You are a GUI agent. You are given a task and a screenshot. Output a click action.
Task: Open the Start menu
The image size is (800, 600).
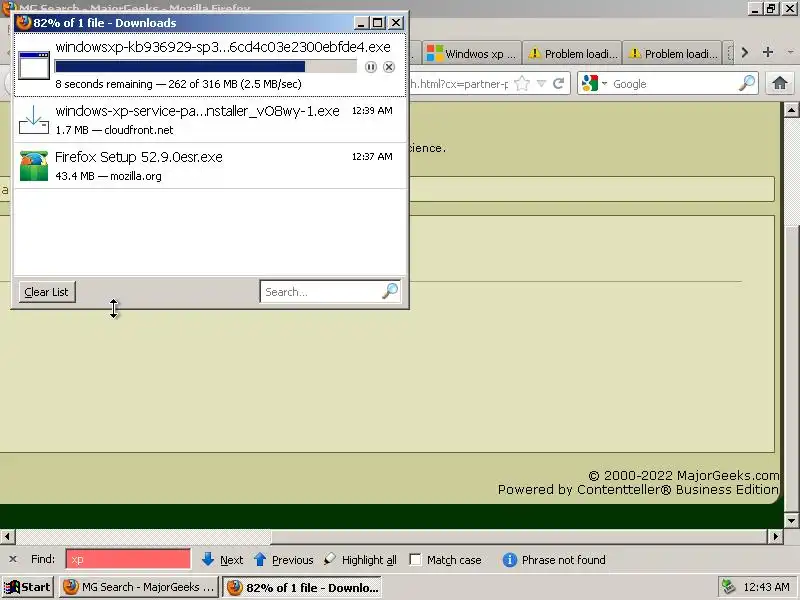pos(28,587)
